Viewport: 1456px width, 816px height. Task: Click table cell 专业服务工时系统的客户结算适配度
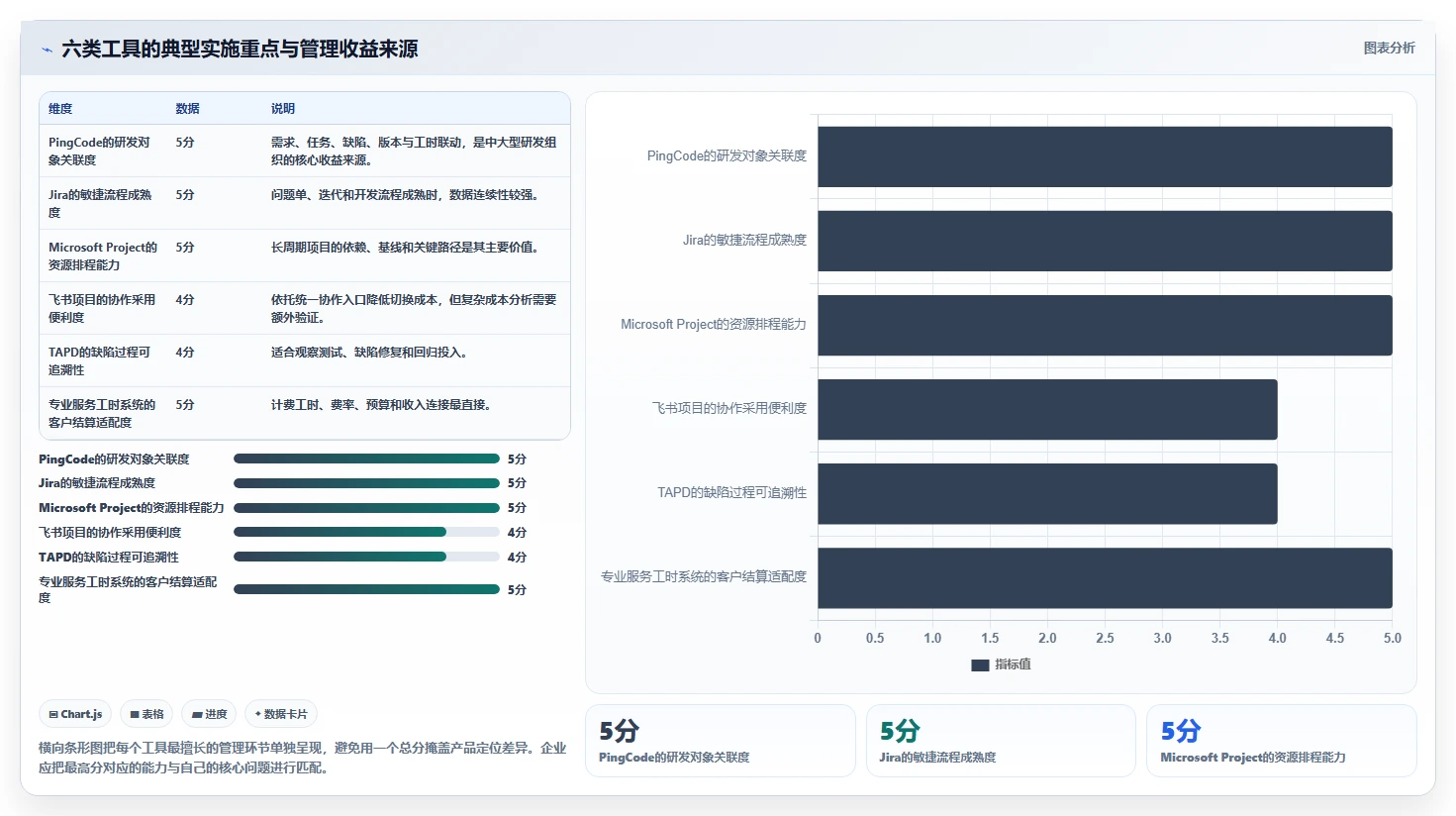pos(102,413)
